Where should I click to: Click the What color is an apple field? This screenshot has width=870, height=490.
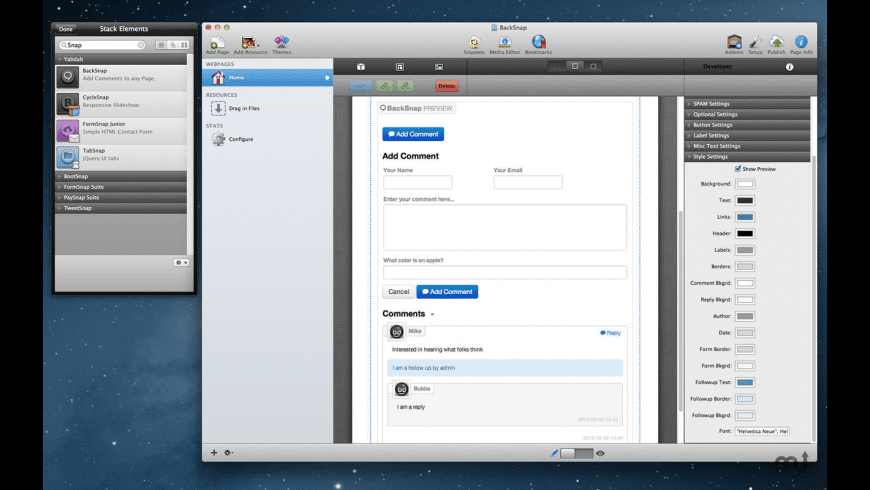click(505, 272)
